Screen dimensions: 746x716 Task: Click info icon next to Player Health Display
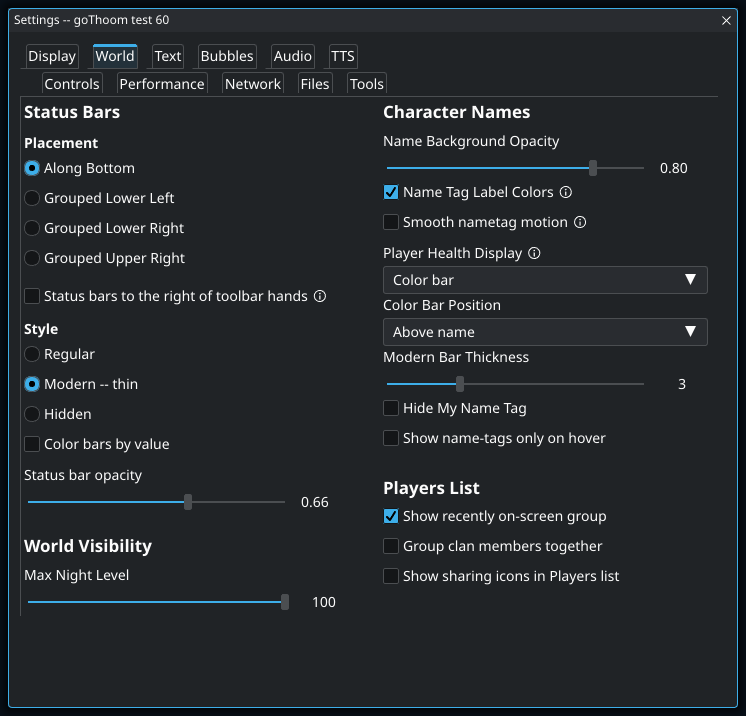pos(534,253)
